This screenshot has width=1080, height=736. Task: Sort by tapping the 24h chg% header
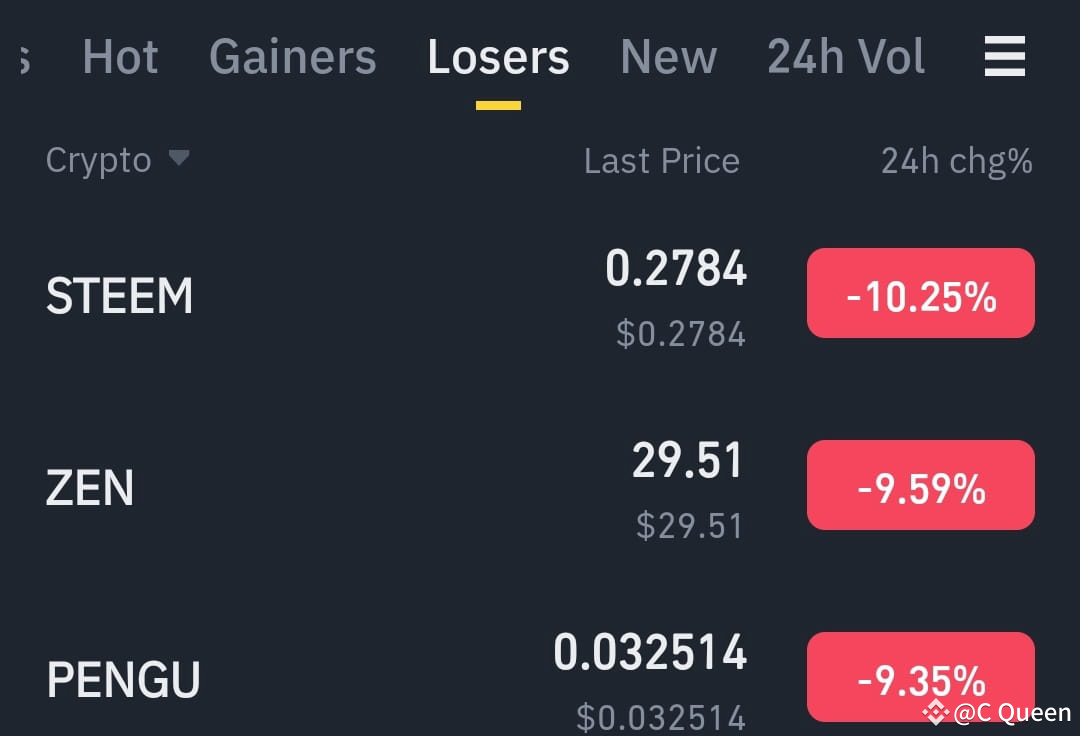[956, 159]
